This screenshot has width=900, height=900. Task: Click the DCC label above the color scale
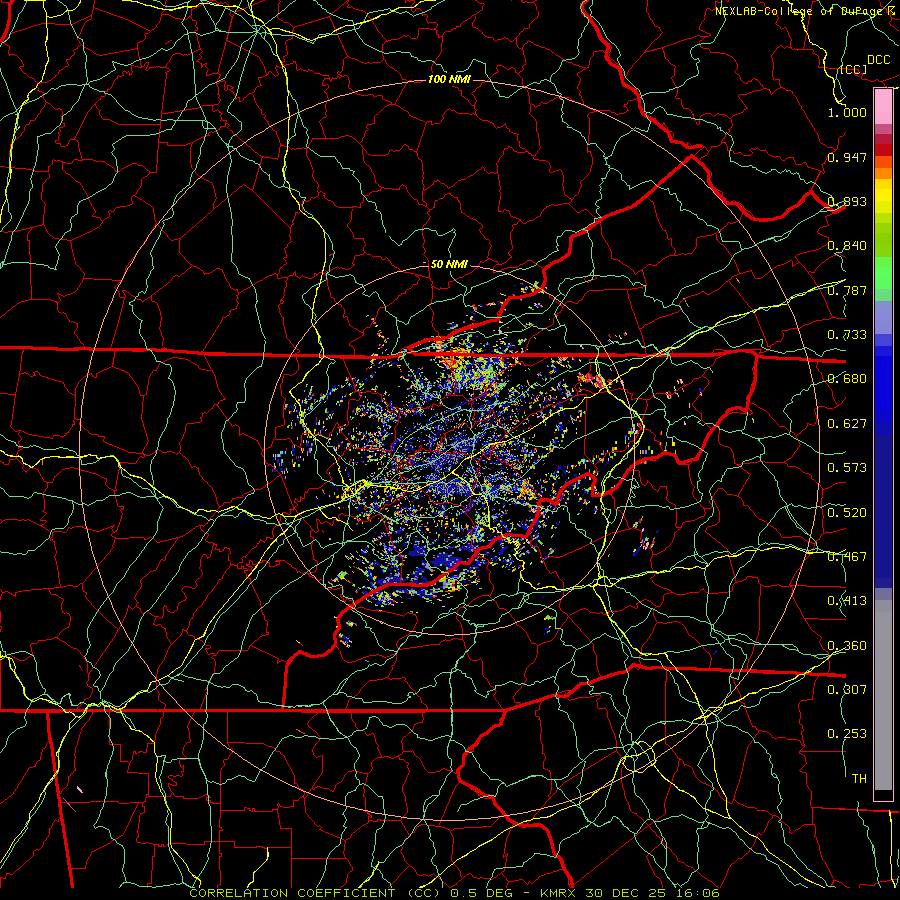[879, 60]
